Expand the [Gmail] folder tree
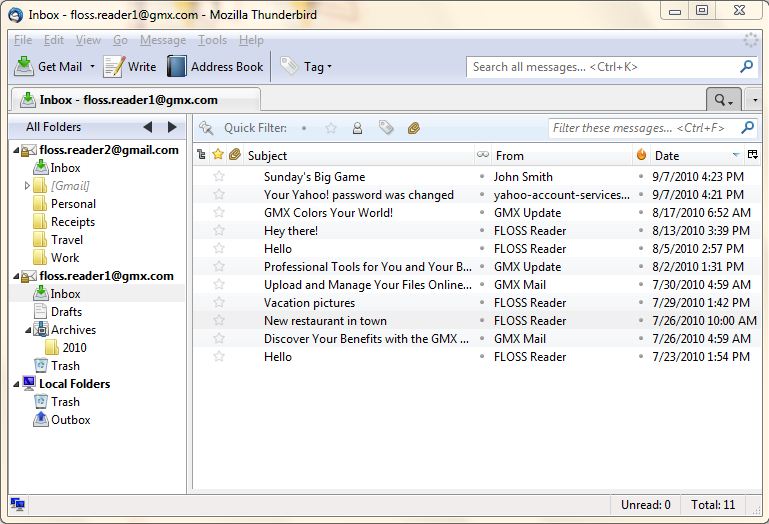 (x=27, y=186)
